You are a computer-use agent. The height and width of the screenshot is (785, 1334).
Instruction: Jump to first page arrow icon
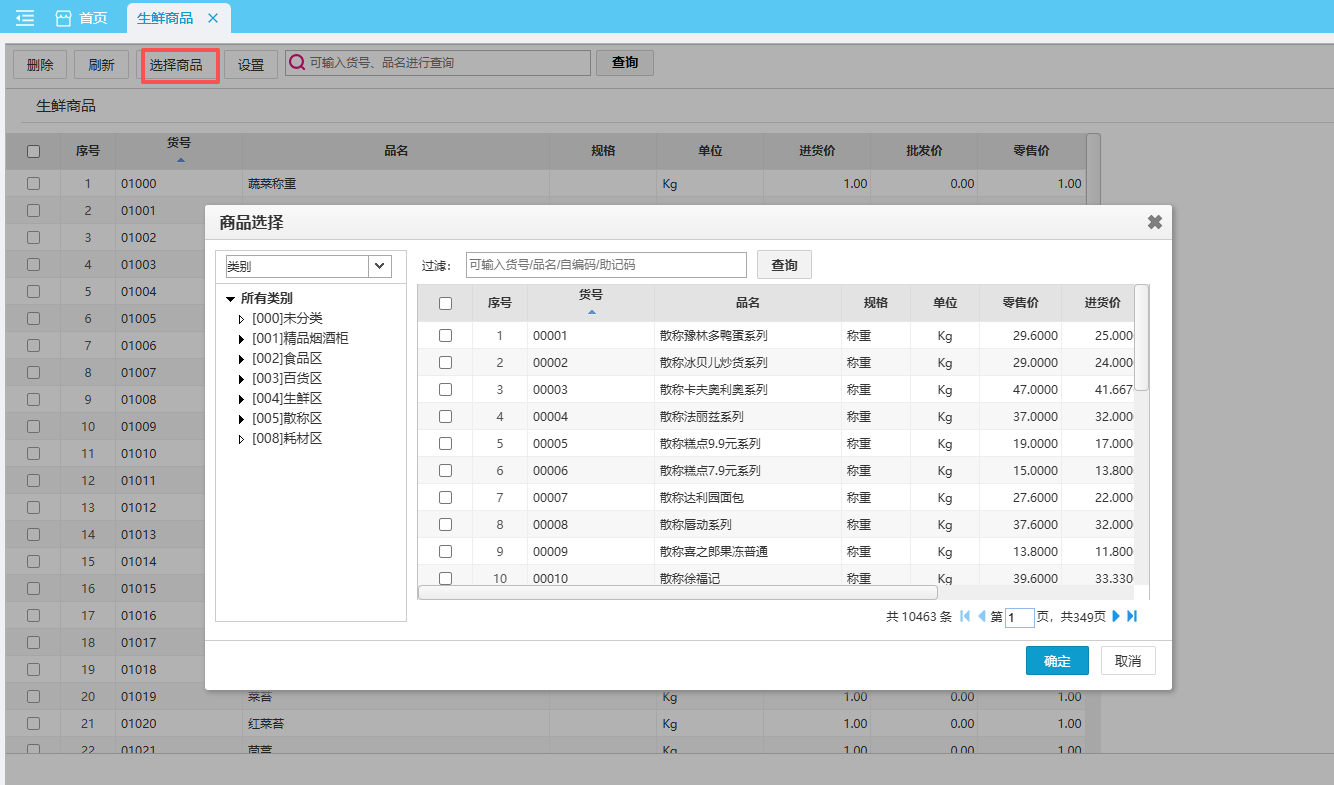click(x=965, y=617)
